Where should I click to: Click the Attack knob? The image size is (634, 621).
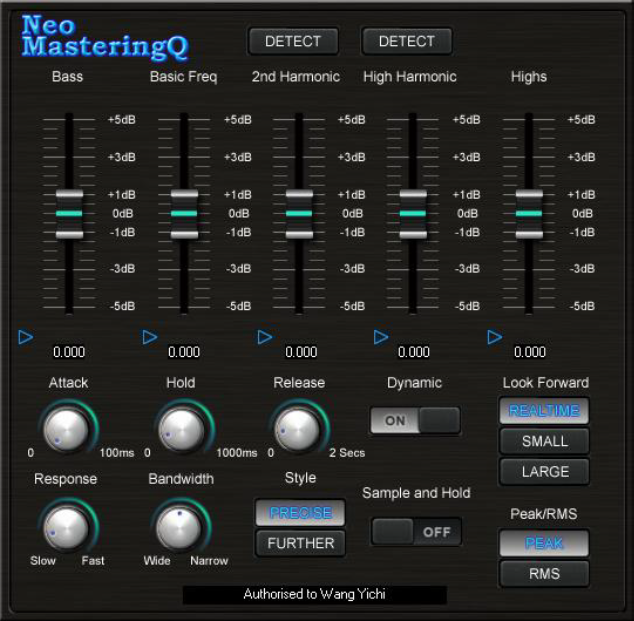[x=66, y=429]
